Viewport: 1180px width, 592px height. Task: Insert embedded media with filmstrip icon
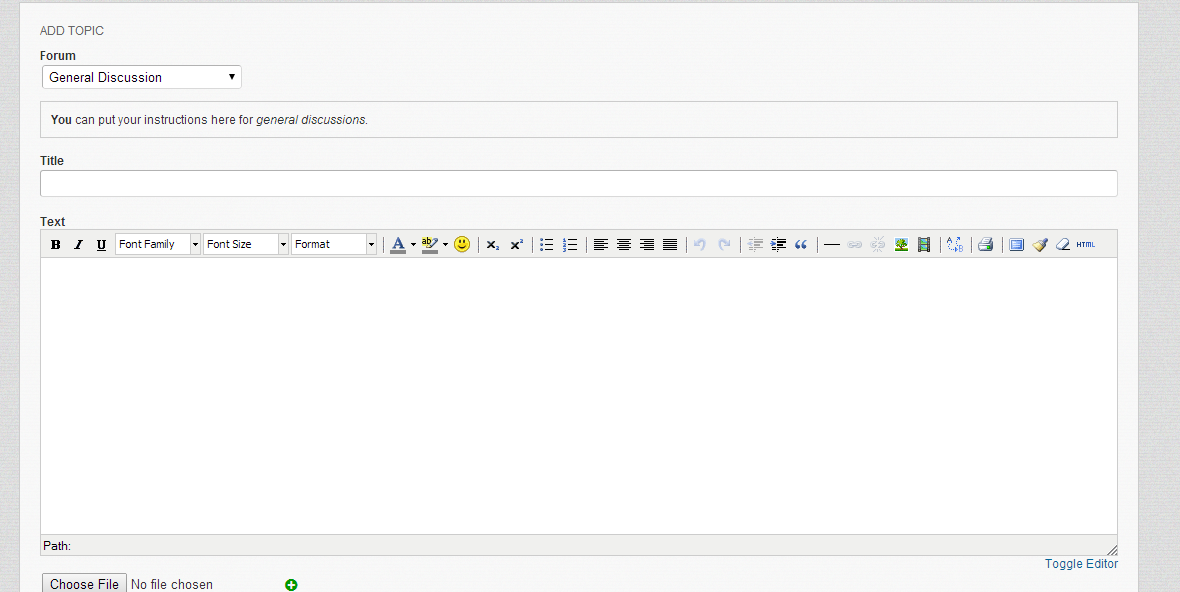[924, 245]
